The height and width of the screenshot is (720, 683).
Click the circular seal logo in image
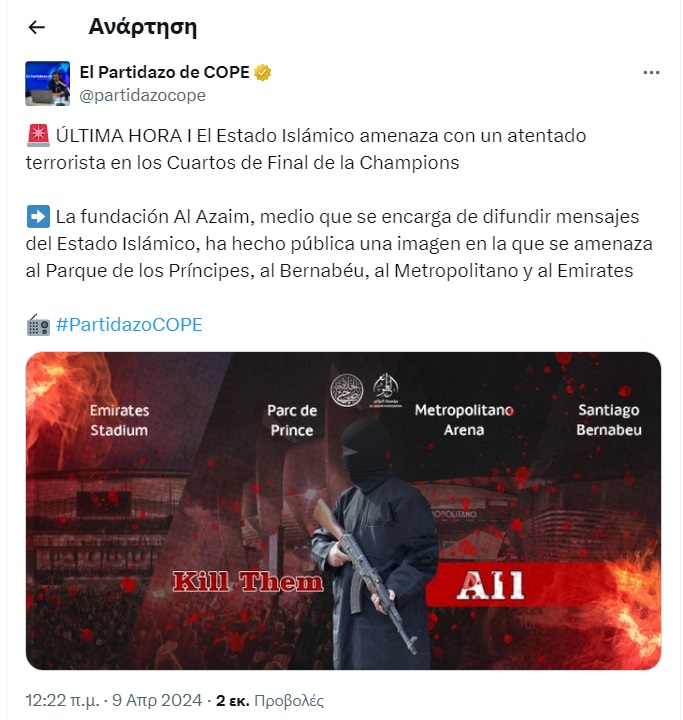[x=347, y=391]
